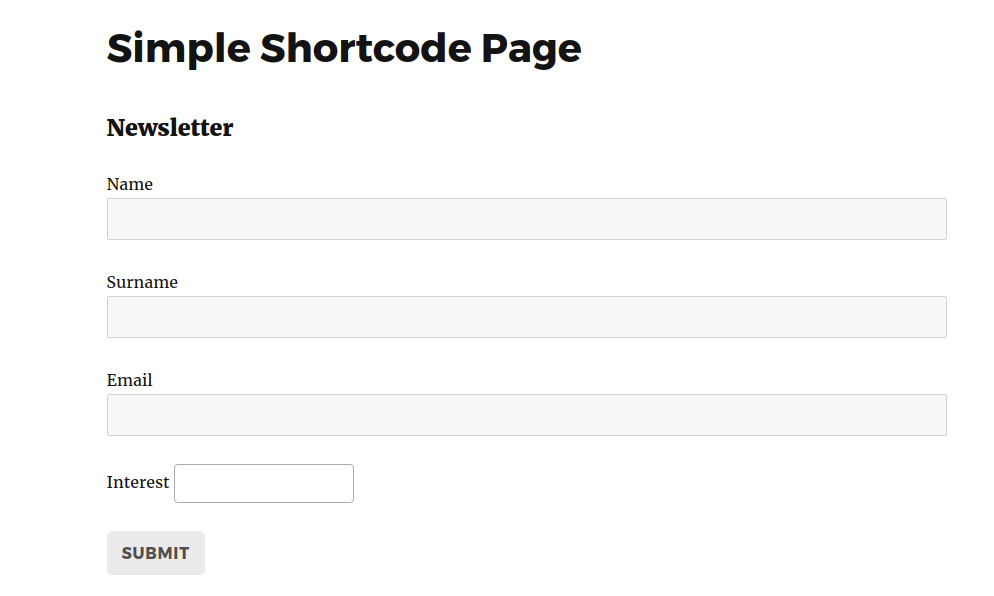Place cursor in the first name box
Image resolution: width=994 pixels, height=596 pixels.
(x=526, y=219)
